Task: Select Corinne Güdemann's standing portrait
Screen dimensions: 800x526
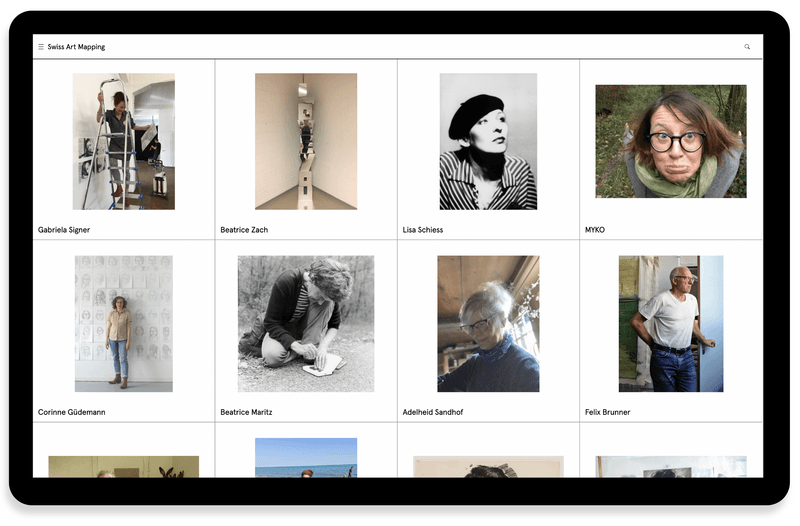Action: (123, 323)
